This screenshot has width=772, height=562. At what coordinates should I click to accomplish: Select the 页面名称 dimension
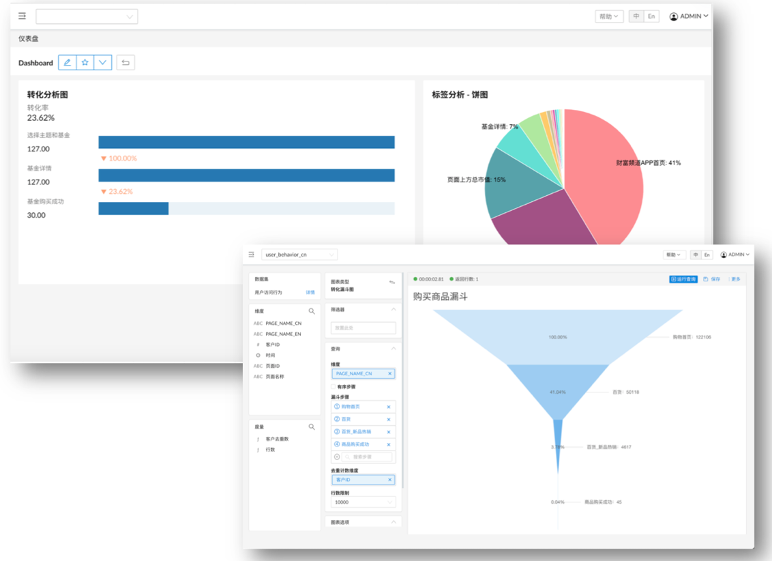[275, 377]
